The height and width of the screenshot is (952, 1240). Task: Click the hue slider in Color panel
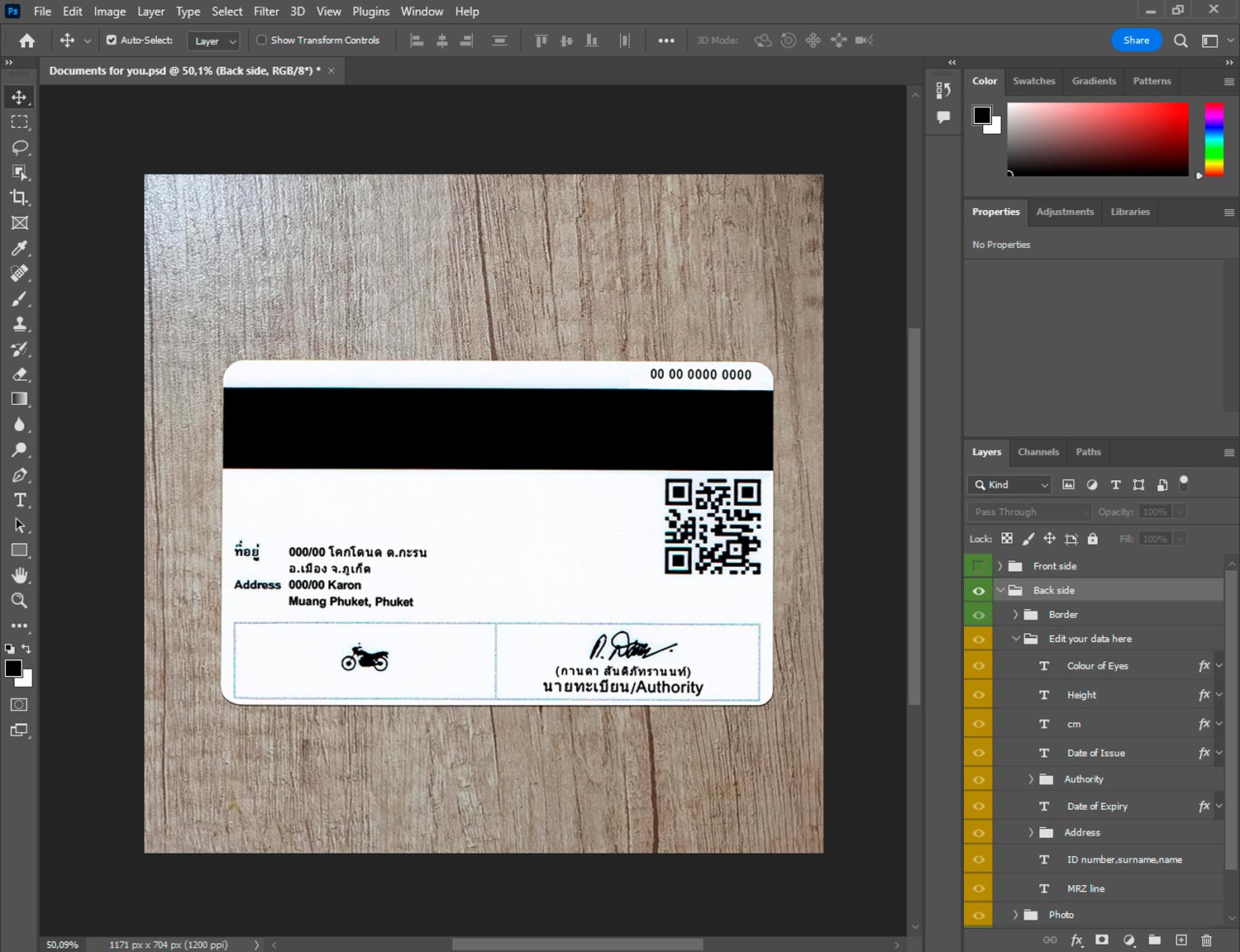1213,139
